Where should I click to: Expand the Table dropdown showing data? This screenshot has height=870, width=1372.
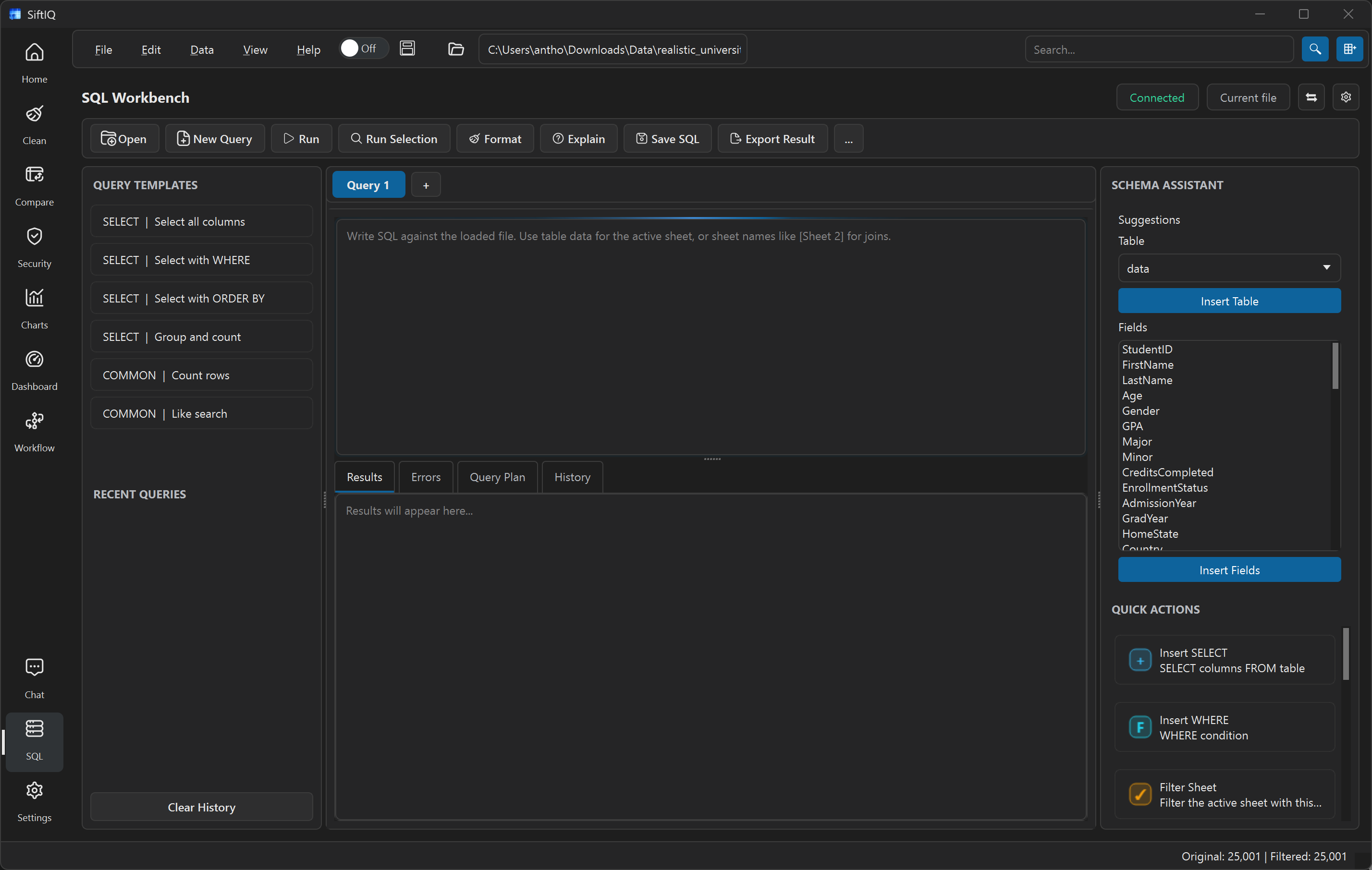(1229, 267)
